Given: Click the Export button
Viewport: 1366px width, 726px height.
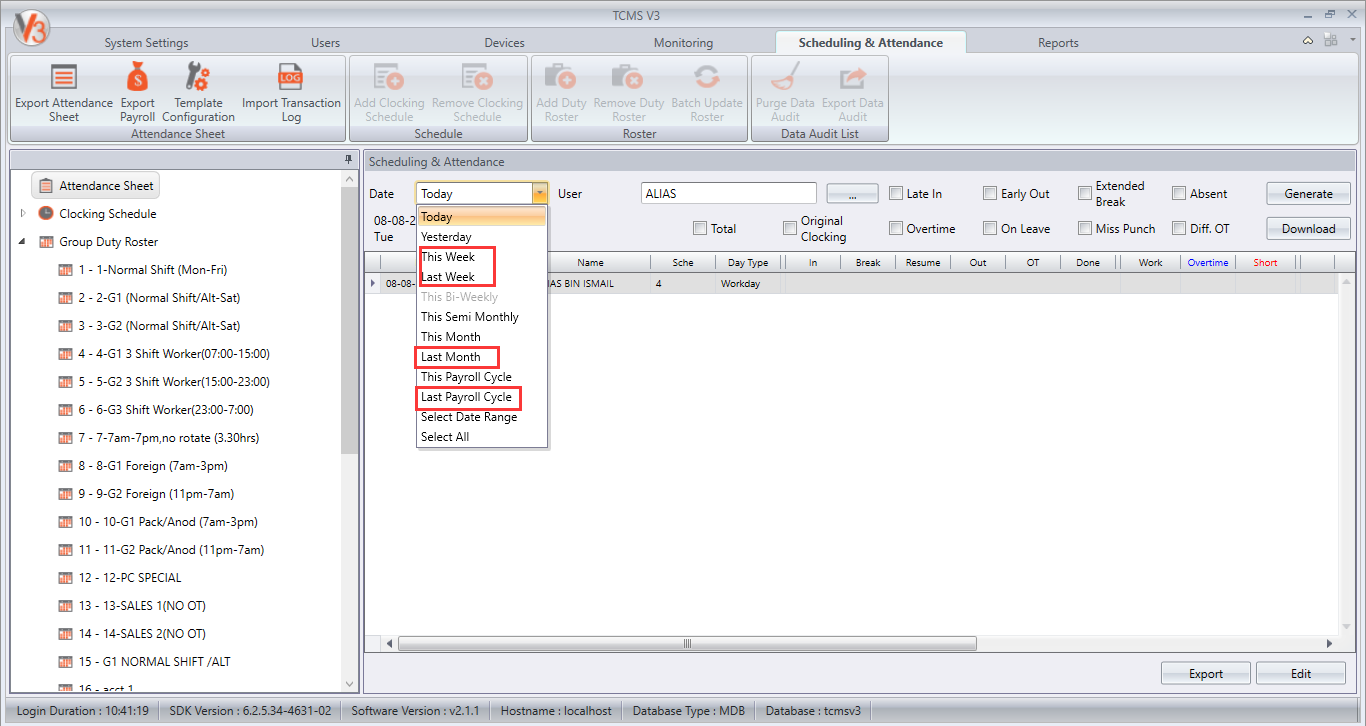Looking at the screenshot, I should [x=1206, y=673].
